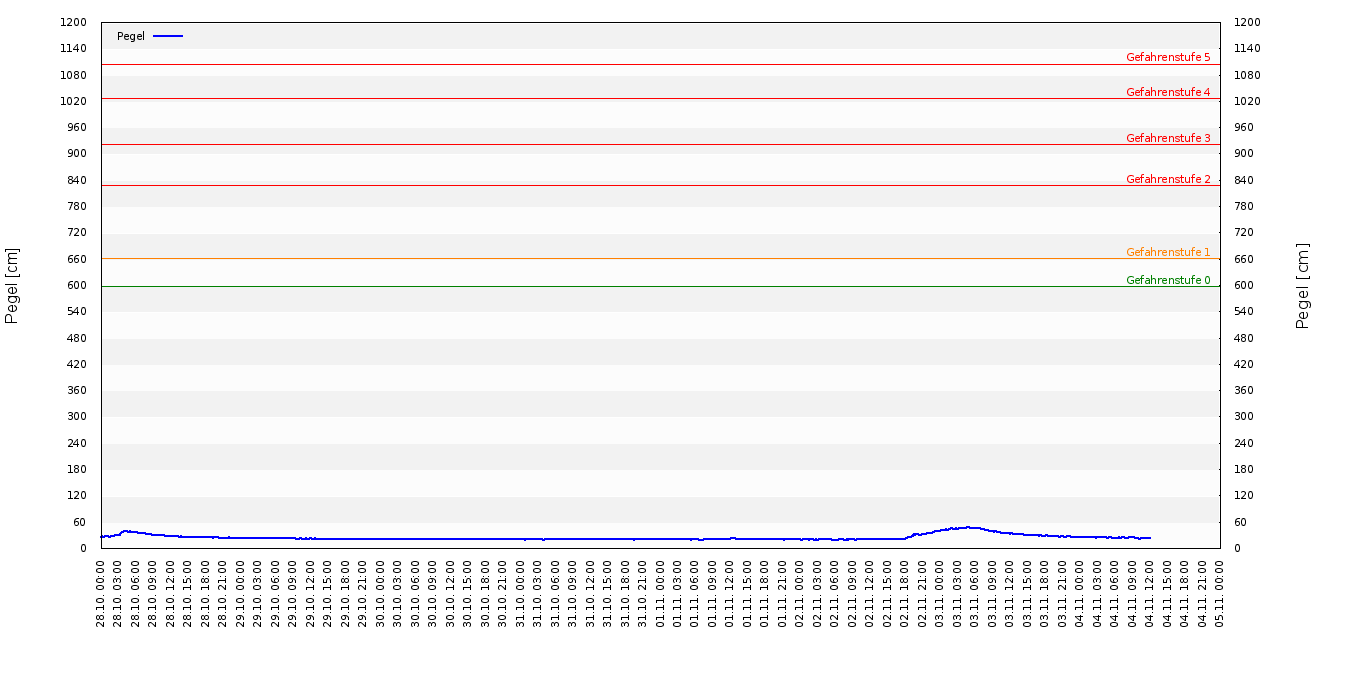Click the water level peak near 03.11. 06:00
The image size is (1350, 700).
pos(967,527)
